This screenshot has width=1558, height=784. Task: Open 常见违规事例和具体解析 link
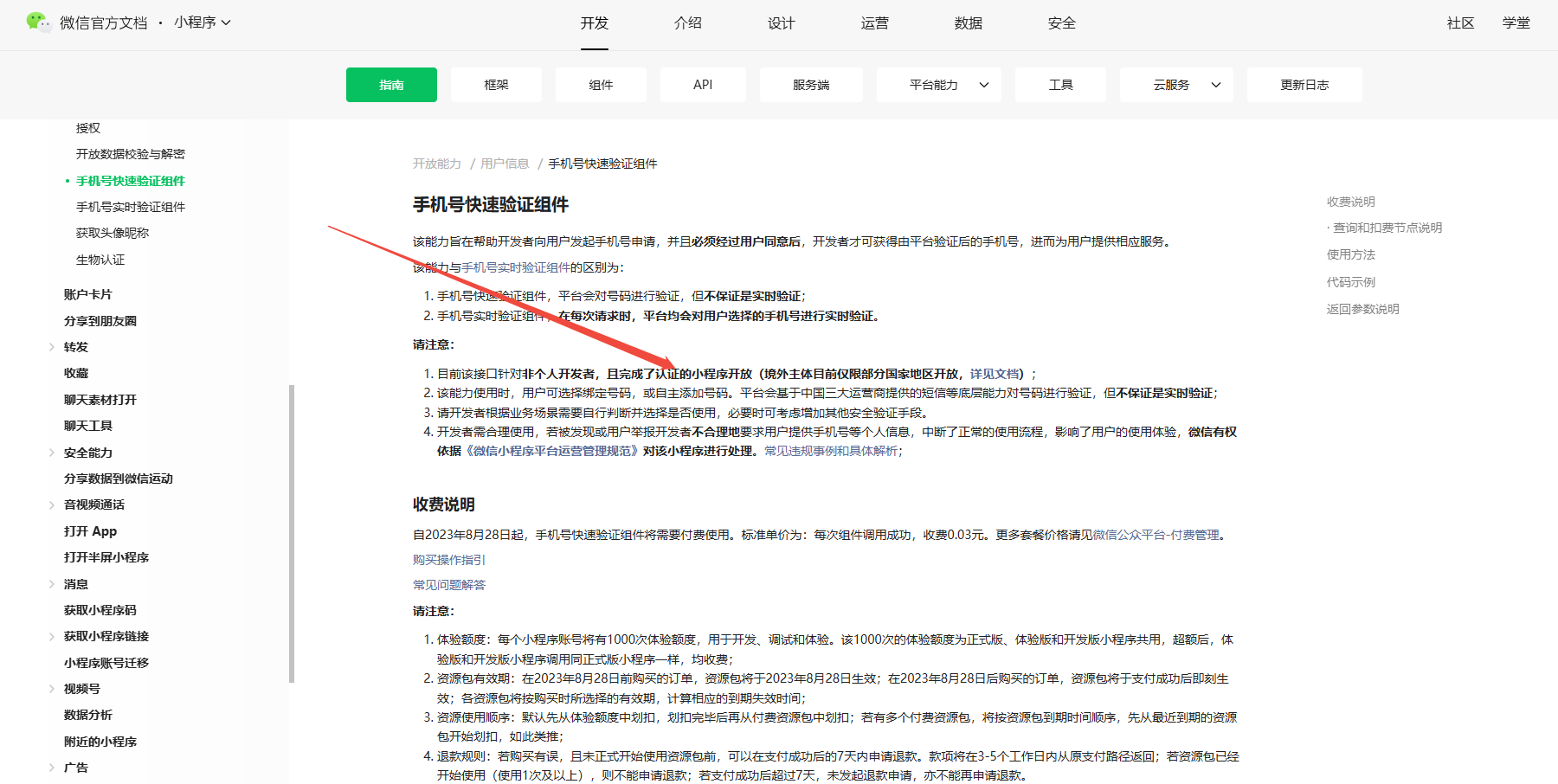tap(831, 451)
